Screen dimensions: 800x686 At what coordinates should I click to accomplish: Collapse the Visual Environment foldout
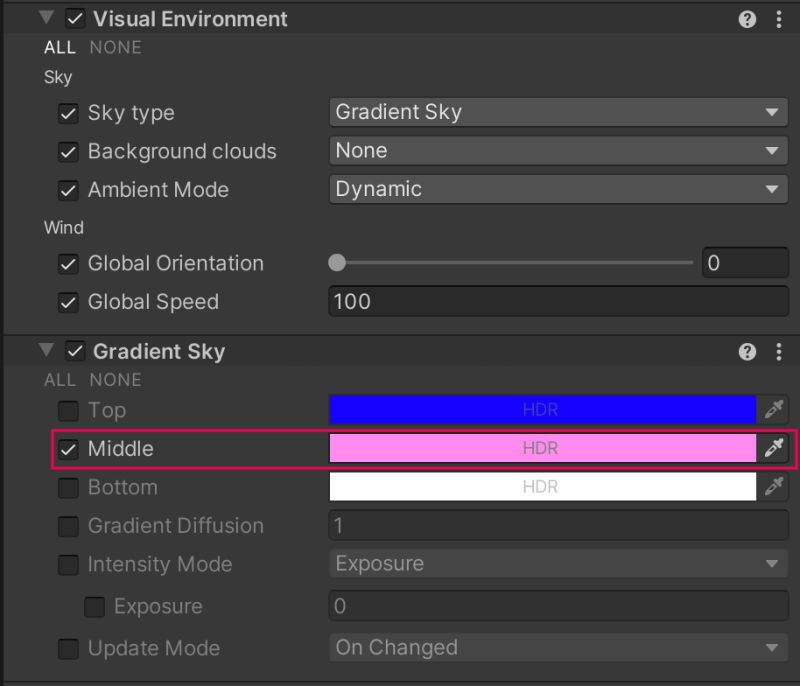pyautogui.click(x=45, y=18)
